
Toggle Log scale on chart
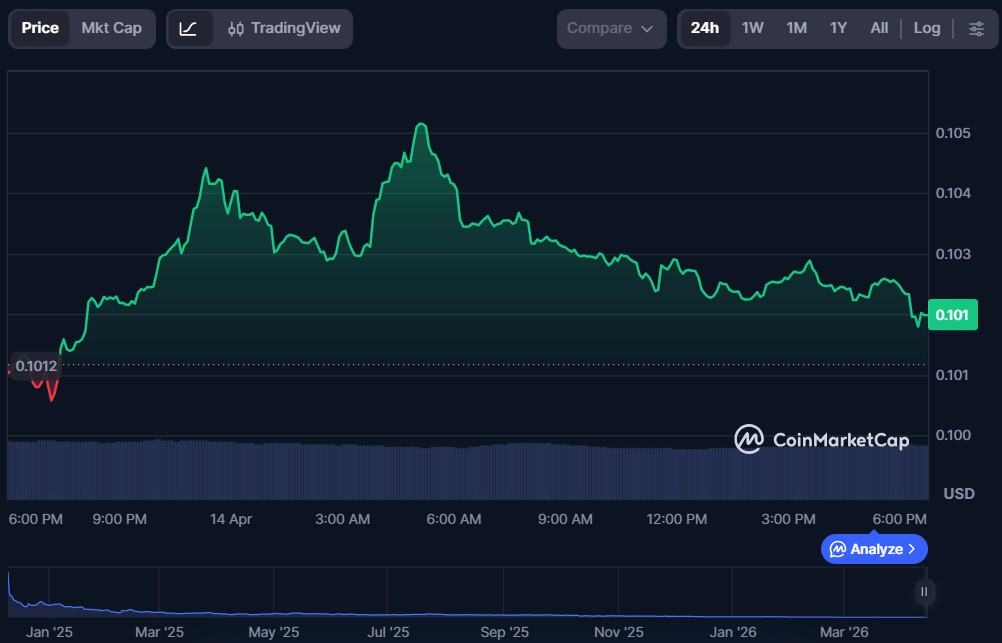tap(927, 28)
